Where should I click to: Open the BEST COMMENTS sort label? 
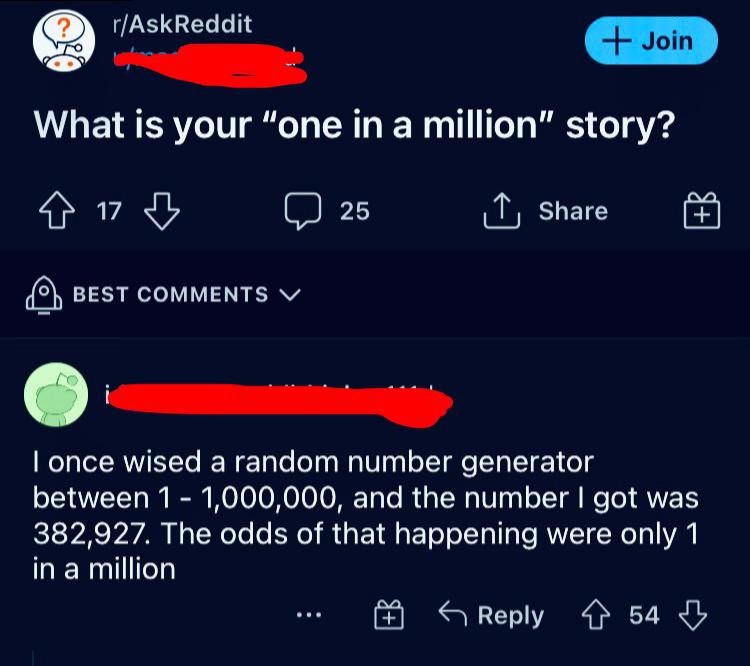tap(170, 295)
